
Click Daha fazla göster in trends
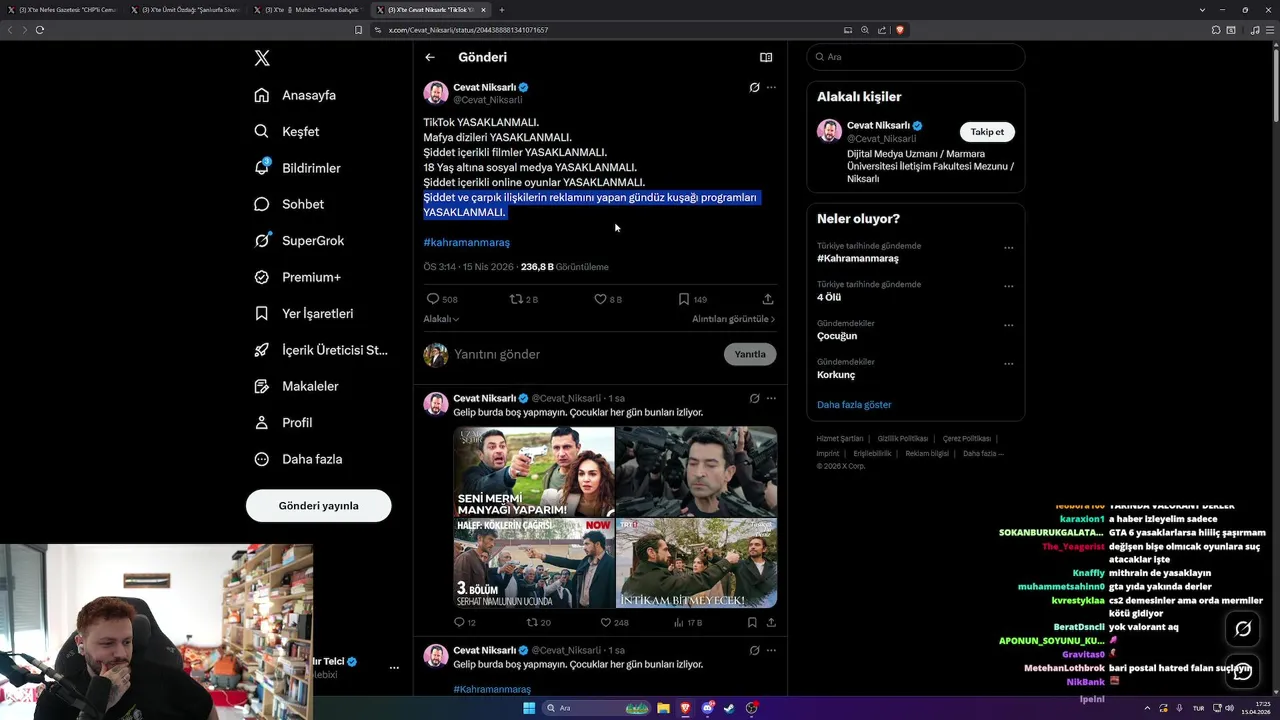pyautogui.click(x=854, y=405)
